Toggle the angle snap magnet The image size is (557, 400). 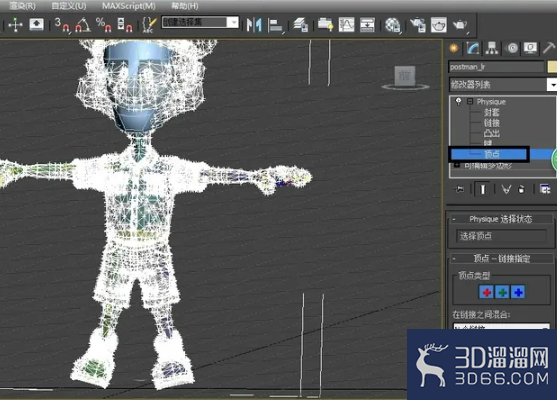[83, 25]
